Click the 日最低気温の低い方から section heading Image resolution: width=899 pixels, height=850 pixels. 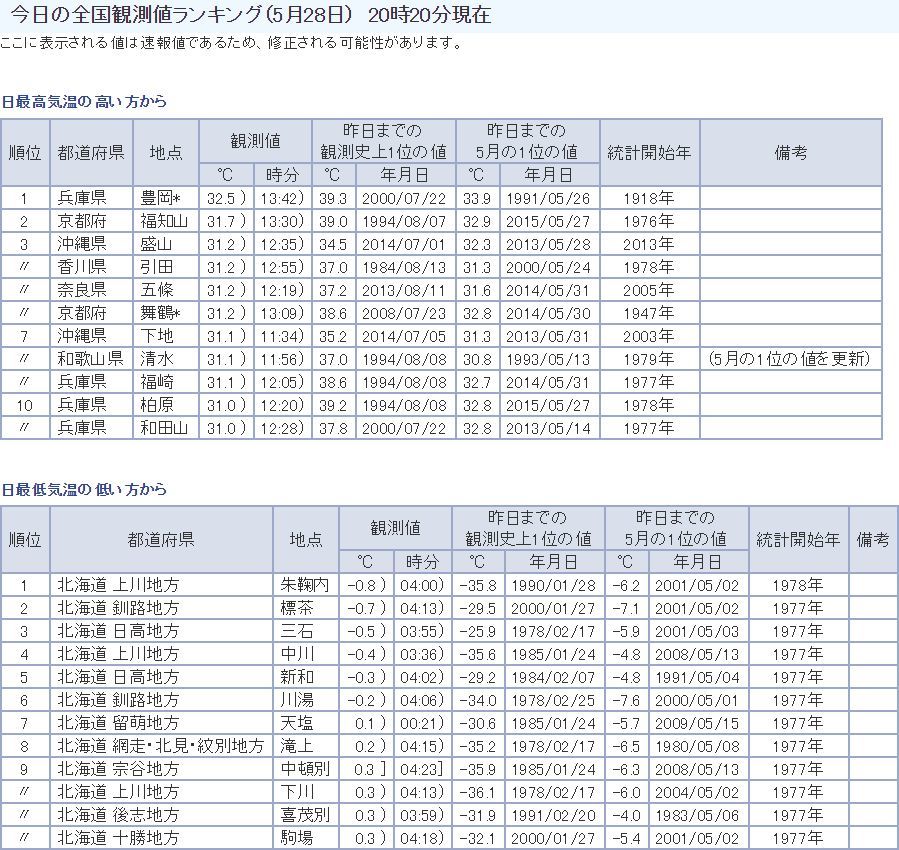click(x=84, y=489)
